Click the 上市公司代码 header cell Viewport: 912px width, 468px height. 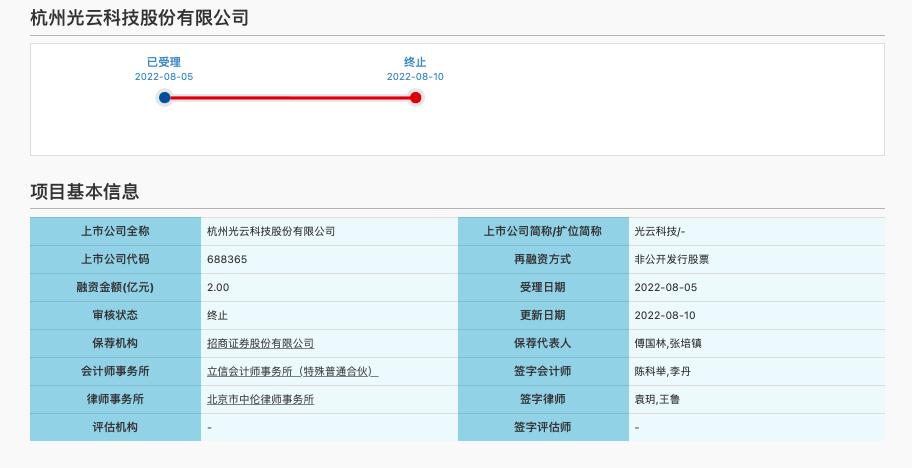(x=115, y=259)
